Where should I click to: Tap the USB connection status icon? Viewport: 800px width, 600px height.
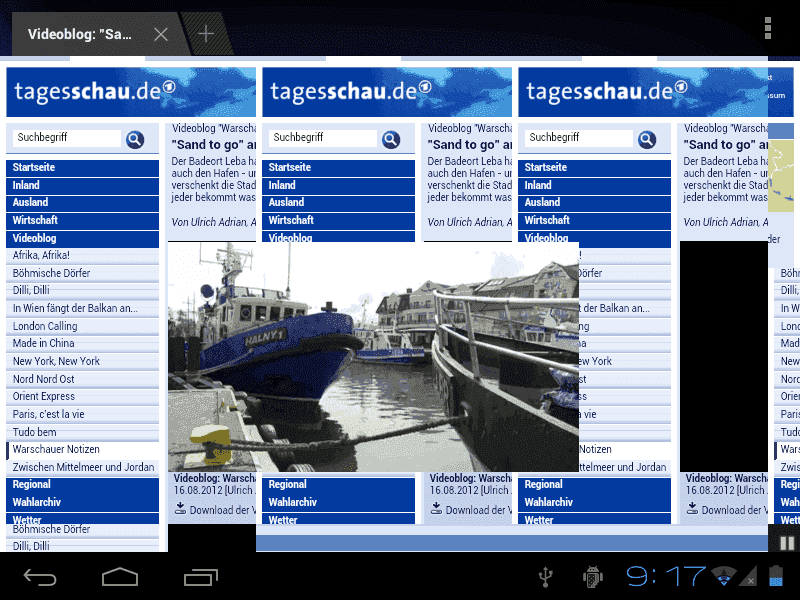tap(545, 577)
